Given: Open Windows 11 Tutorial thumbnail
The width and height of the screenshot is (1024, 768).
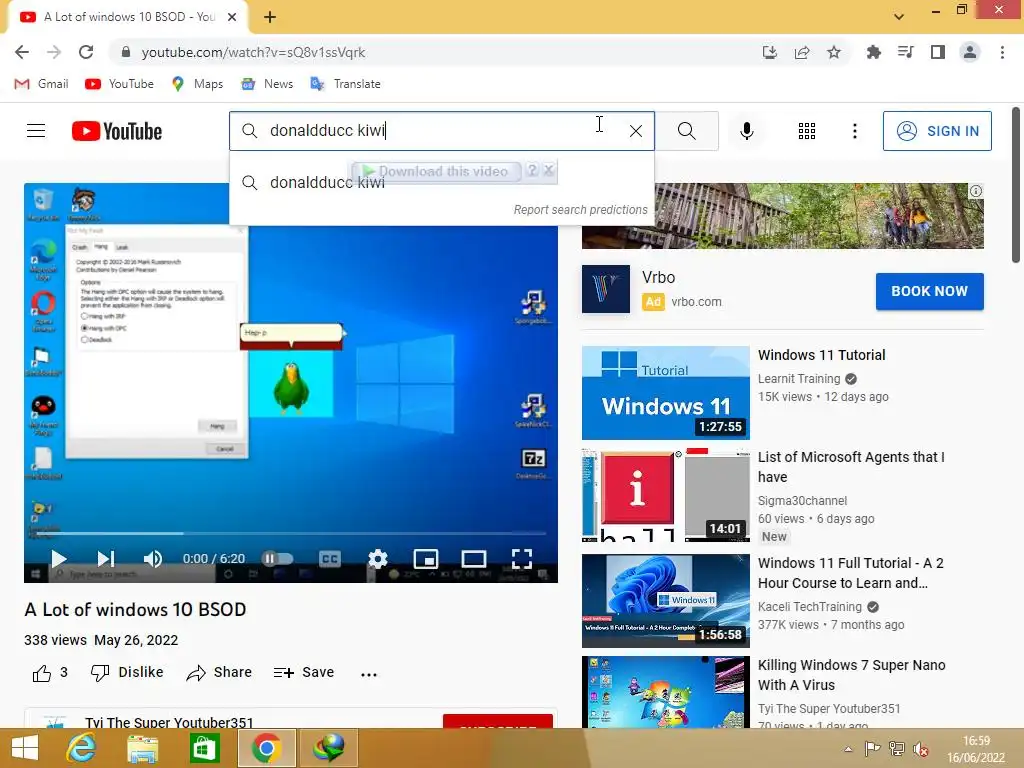Looking at the screenshot, I should (x=665, y=392).
